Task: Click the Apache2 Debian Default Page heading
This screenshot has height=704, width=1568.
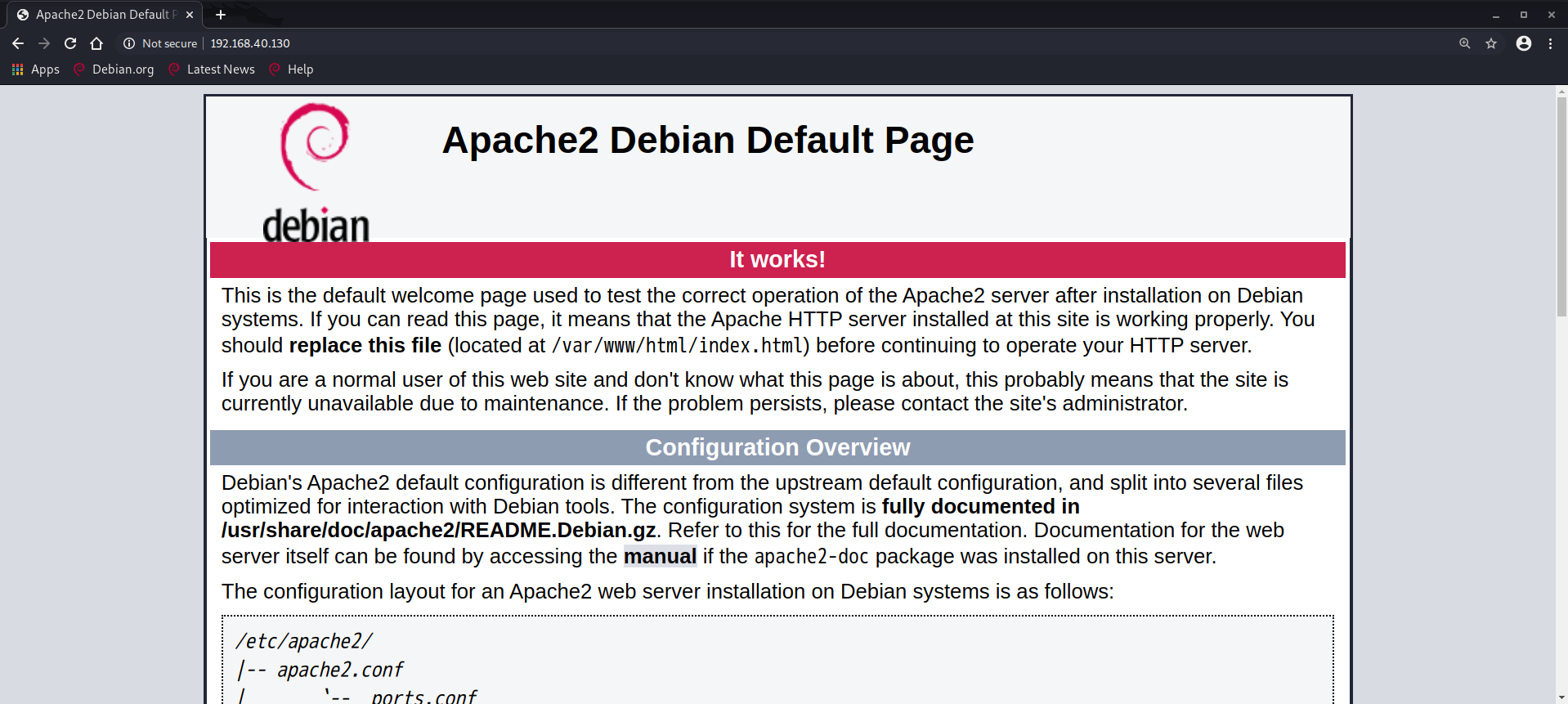Action: pyautogui.click(x=708, y=141)
